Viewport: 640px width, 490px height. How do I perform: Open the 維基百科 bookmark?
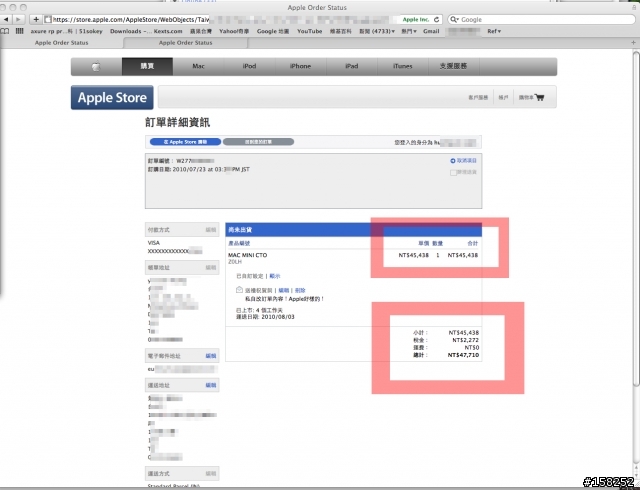coord(340,31)
